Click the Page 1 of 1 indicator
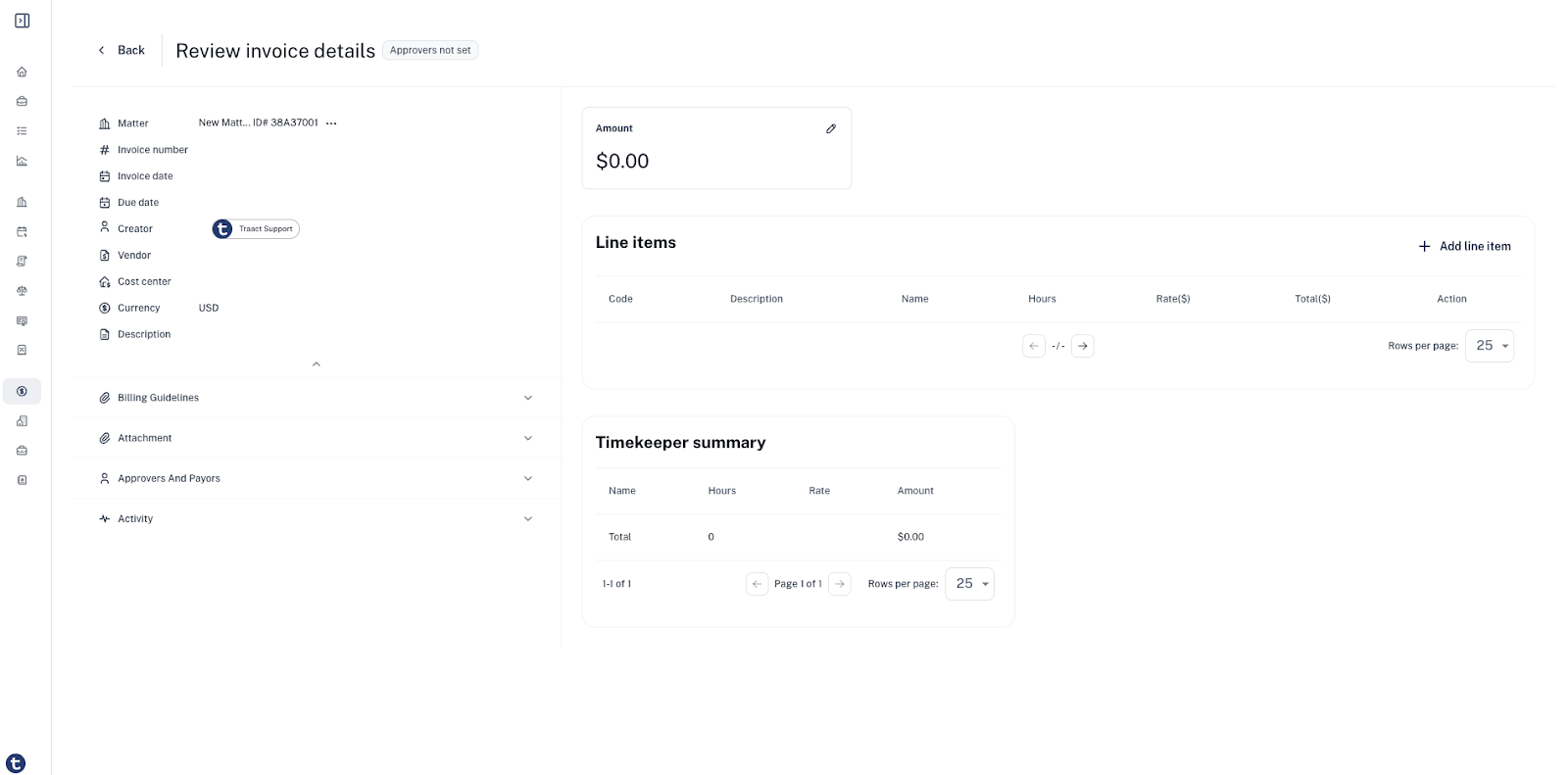 tap(798, 584)
